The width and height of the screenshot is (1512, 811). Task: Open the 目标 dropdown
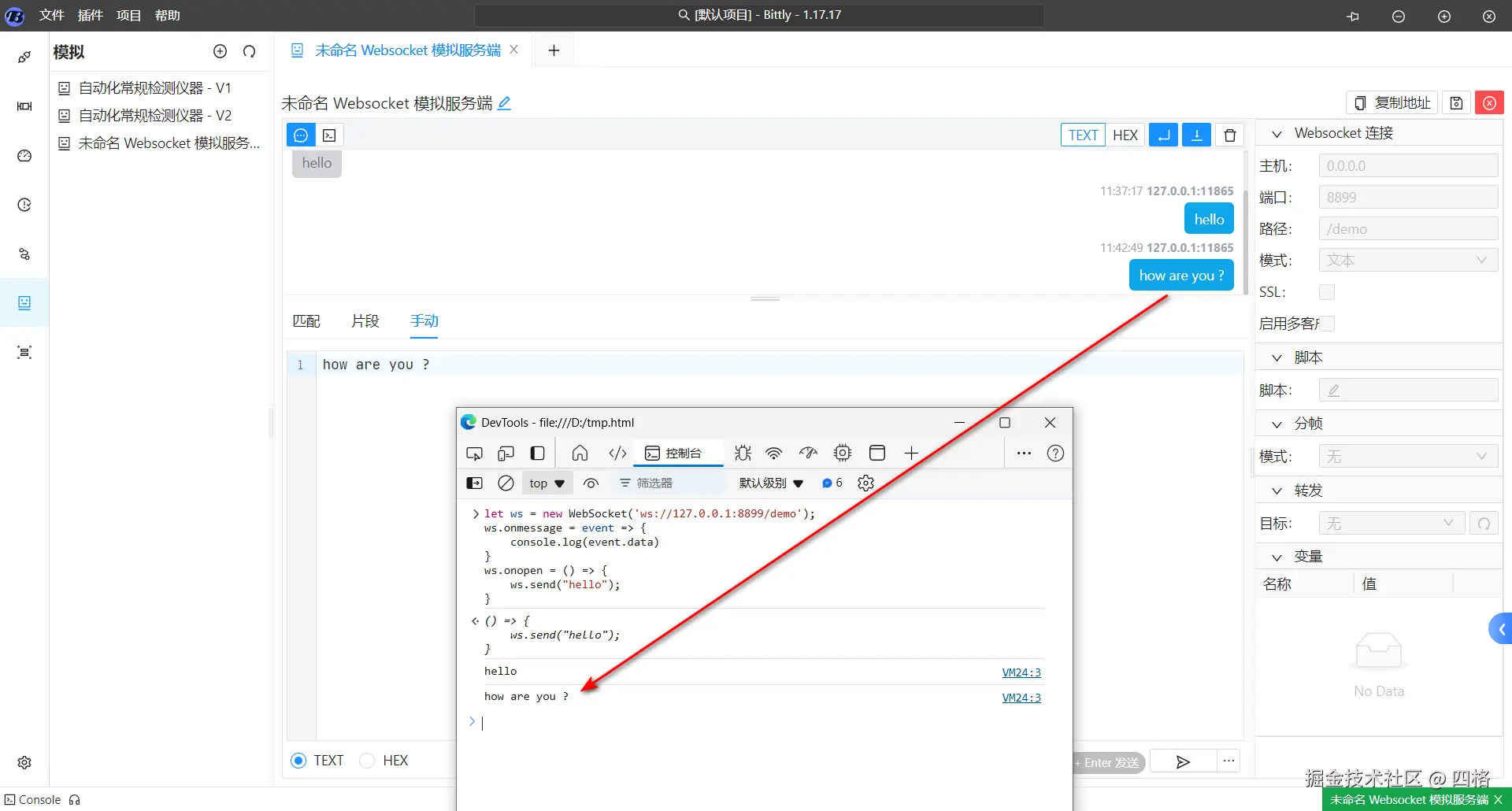point(1392,524)
